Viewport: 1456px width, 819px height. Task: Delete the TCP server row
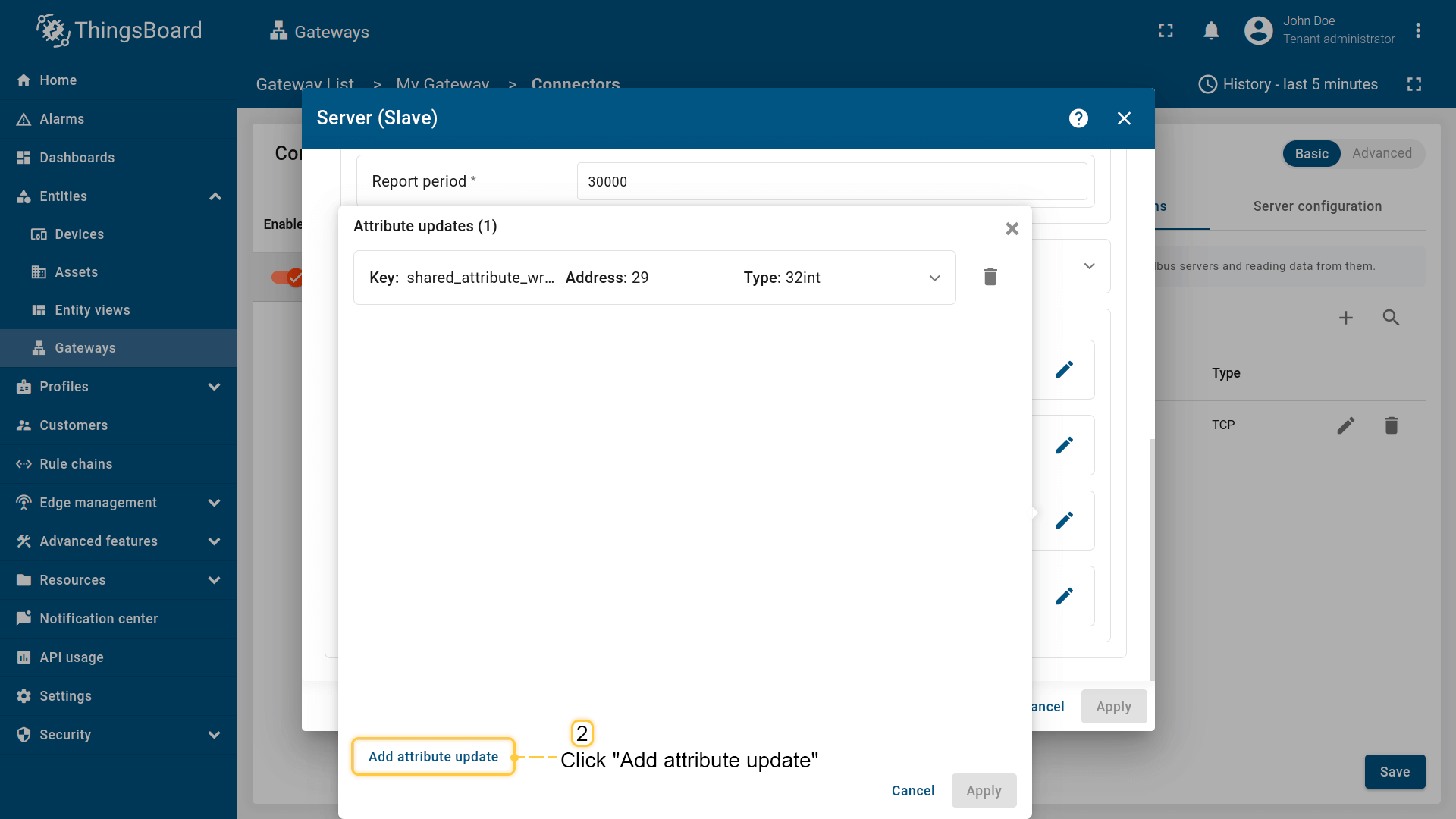click(1391, 425)
